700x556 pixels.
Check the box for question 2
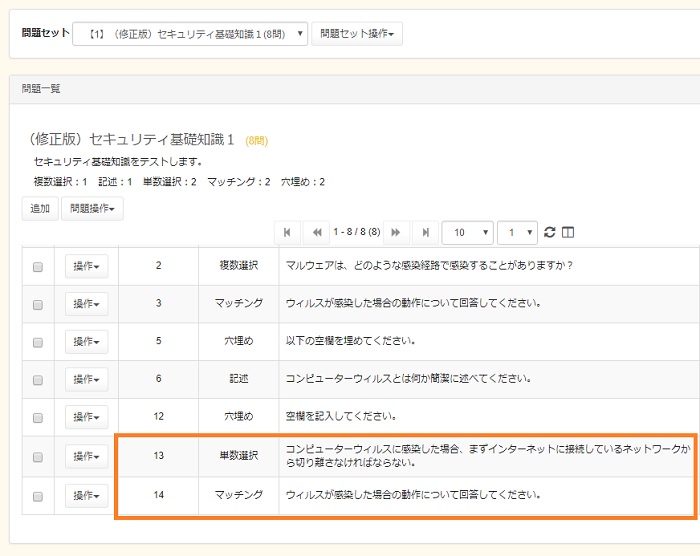(38, 267)
